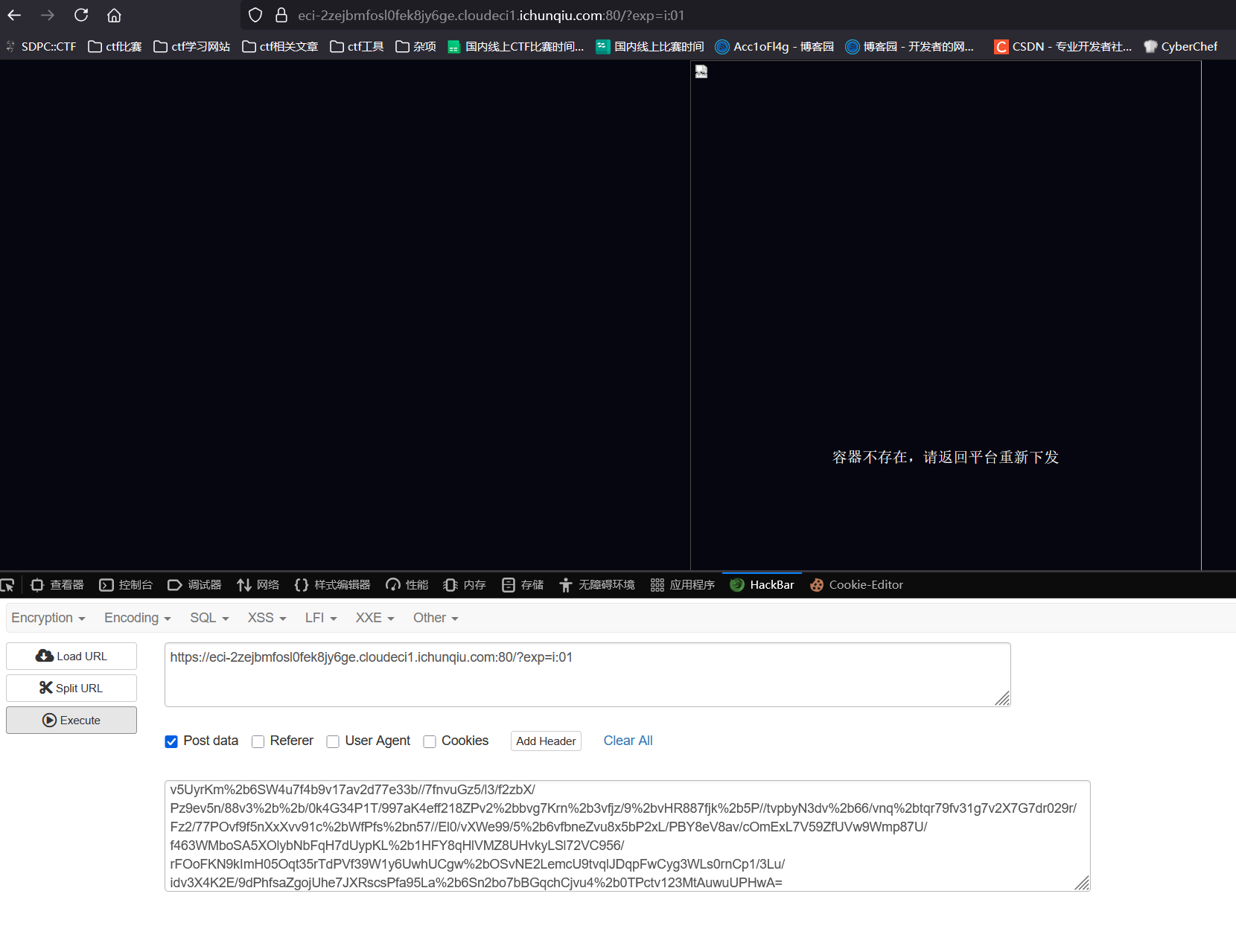Screen dimensions: 1236x952
Task: Open the 无障碍环境 (Accessibility) panel
Action: [x=596, y=585]
